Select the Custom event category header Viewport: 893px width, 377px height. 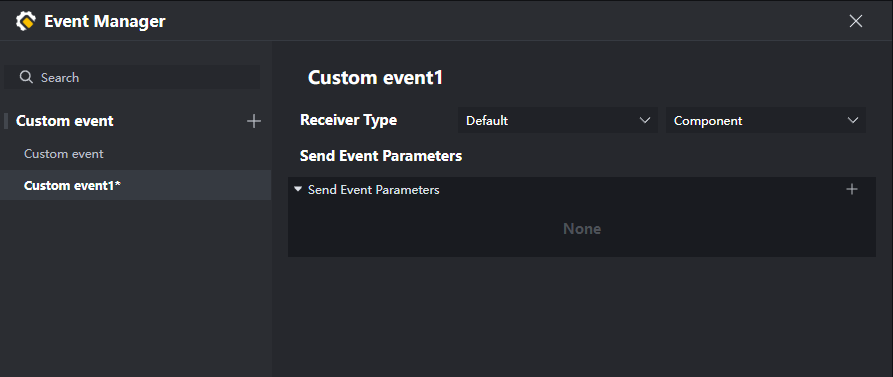pyautogui.click(x=65, y=121)
